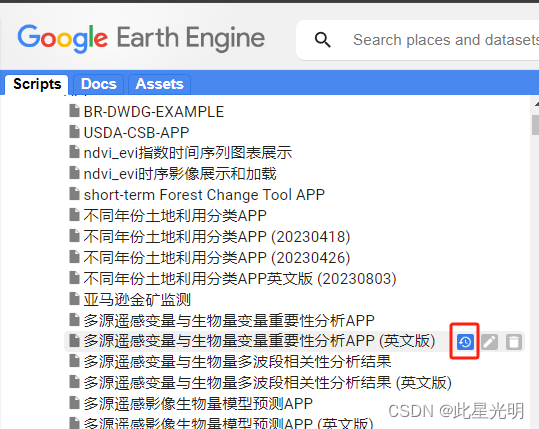Viewport: 539px width, 429px height.
Task: Open revision history for 多源遥感变量与生物量变量重要性分析APP (英文版)
Action: tap(465, 342)
